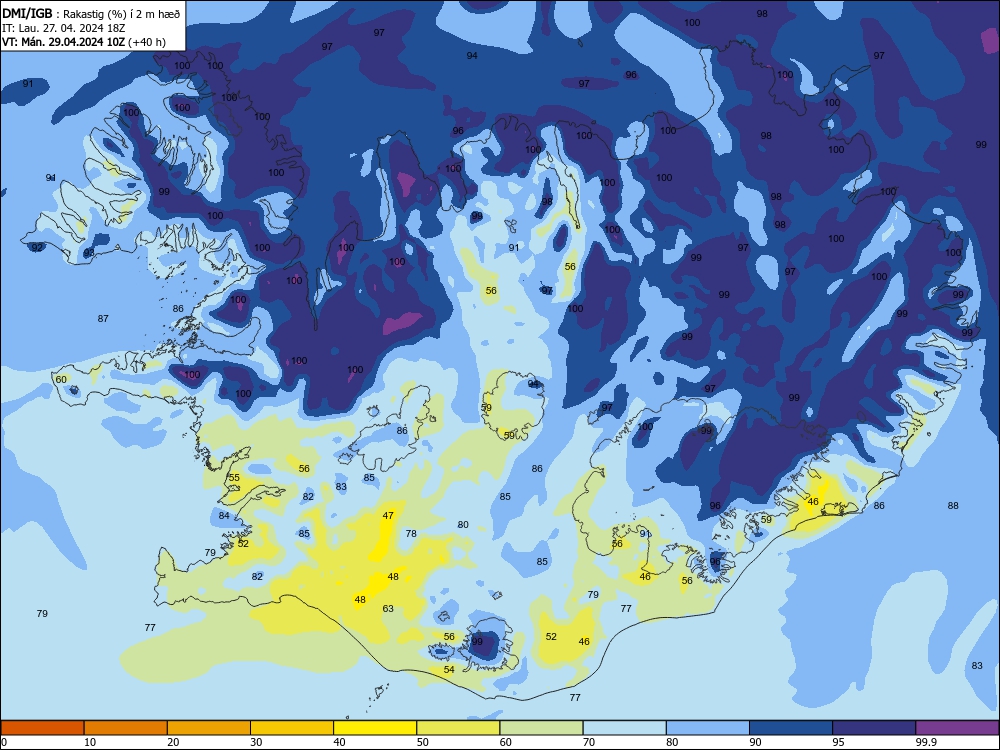Select the initial time line 'IT: Lau. 27. 04. 2024 18Z'
The width and height of the screenshot is (1000, 750).
[x=62, y=28]
